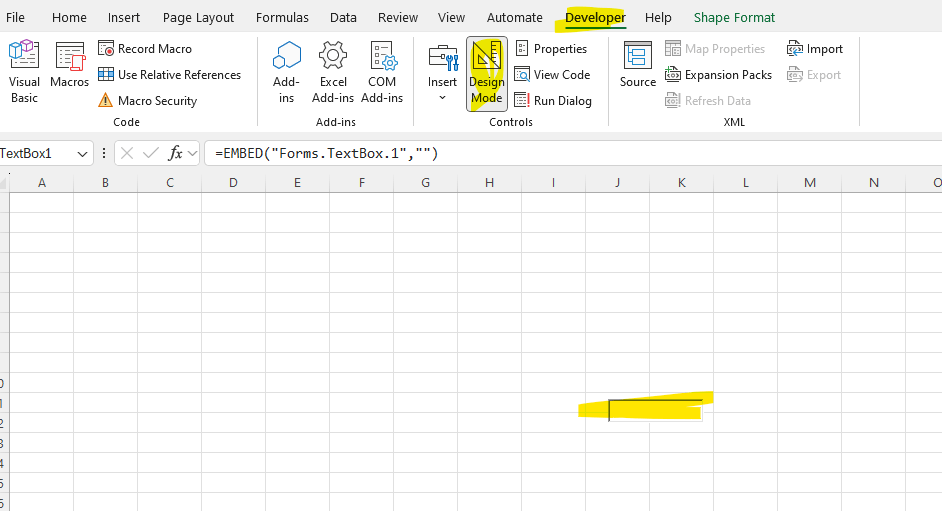Switch to the Page Layout tab
Image resolution: width=942 pixels, height=511 pixels.
coord(198,17)
